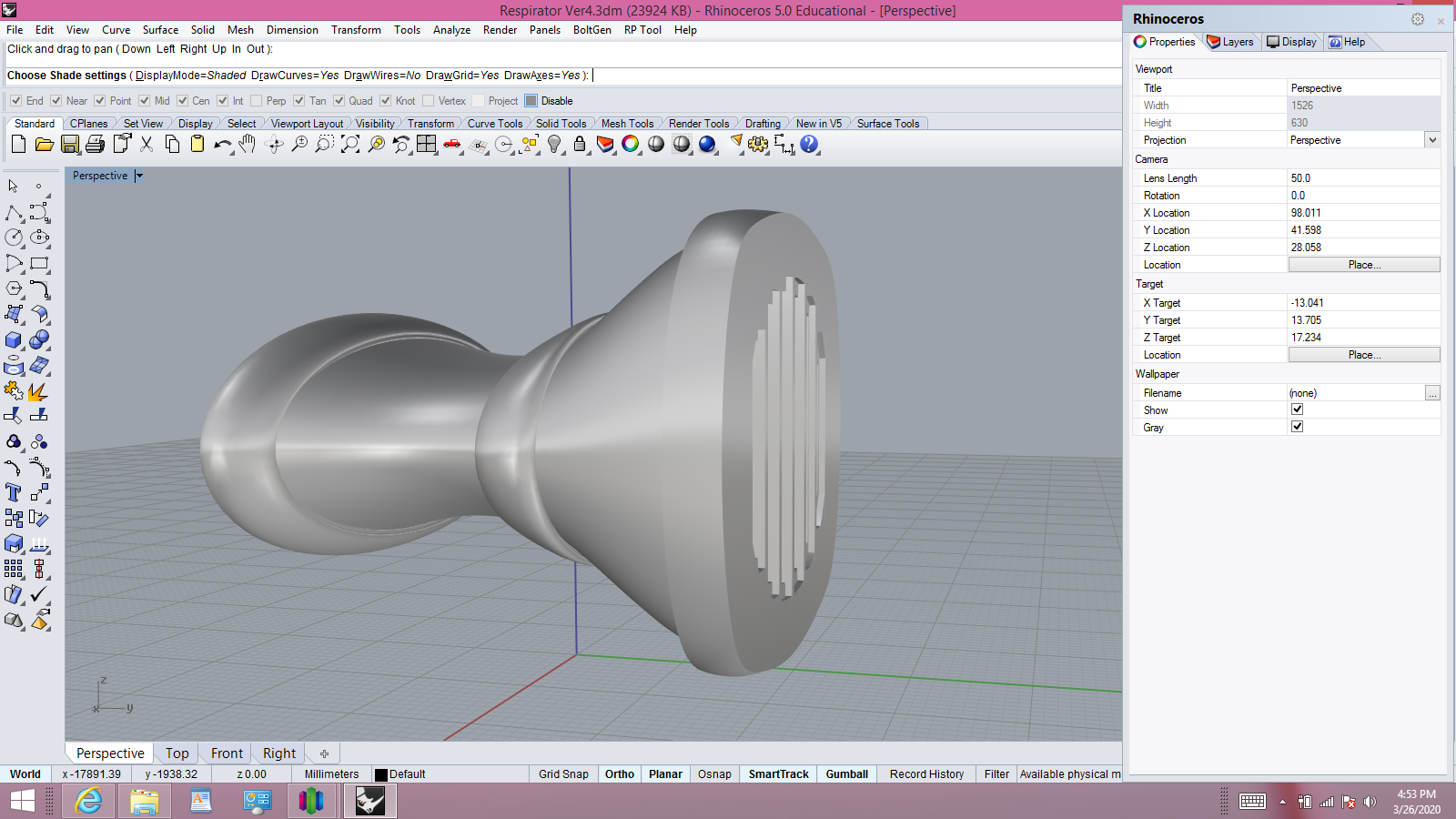Open Options with the gear icon
Viewport: 1456px width, 819px height.
[x=758, y=144]
